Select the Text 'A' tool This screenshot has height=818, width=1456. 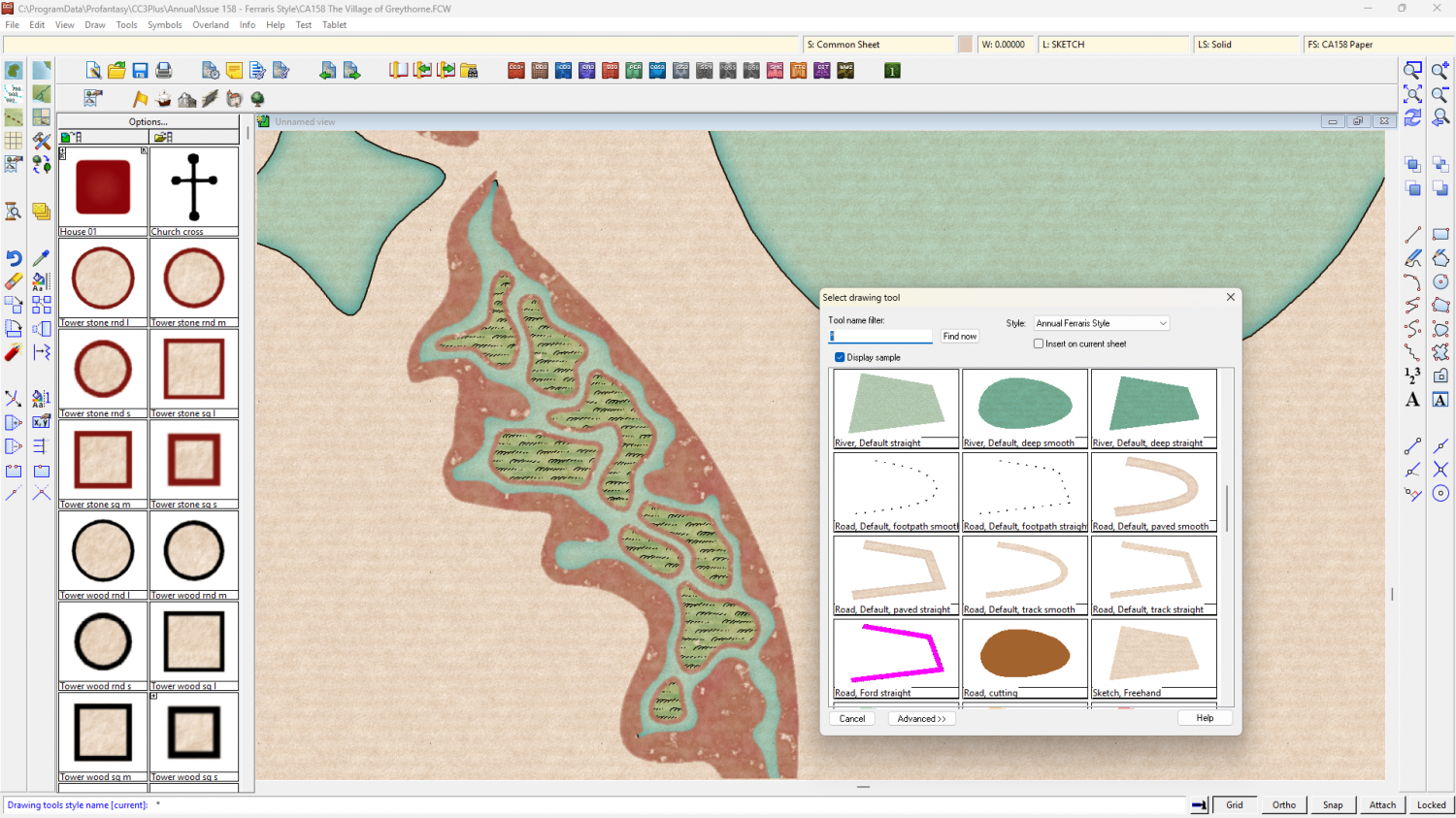[1412, 400]
